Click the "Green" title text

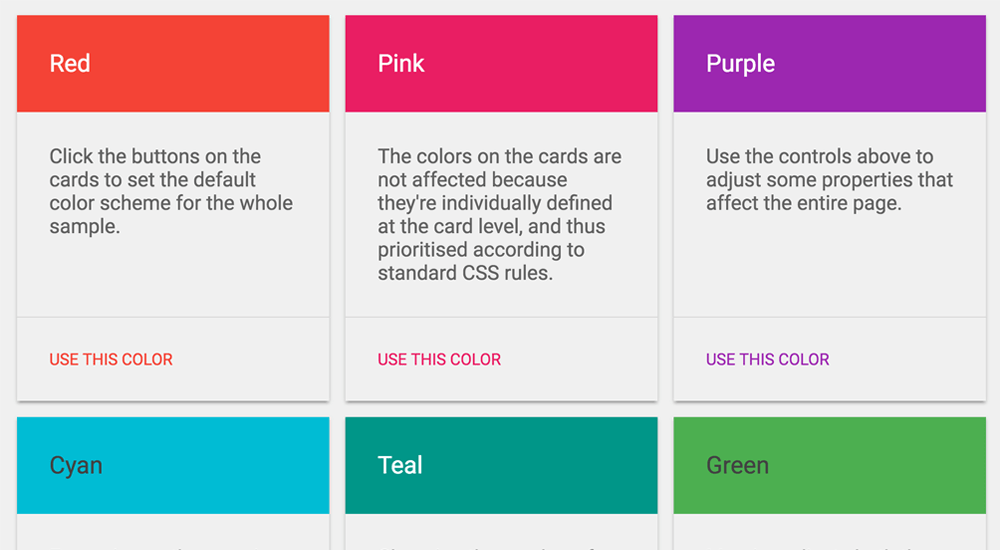coord(737,465)
